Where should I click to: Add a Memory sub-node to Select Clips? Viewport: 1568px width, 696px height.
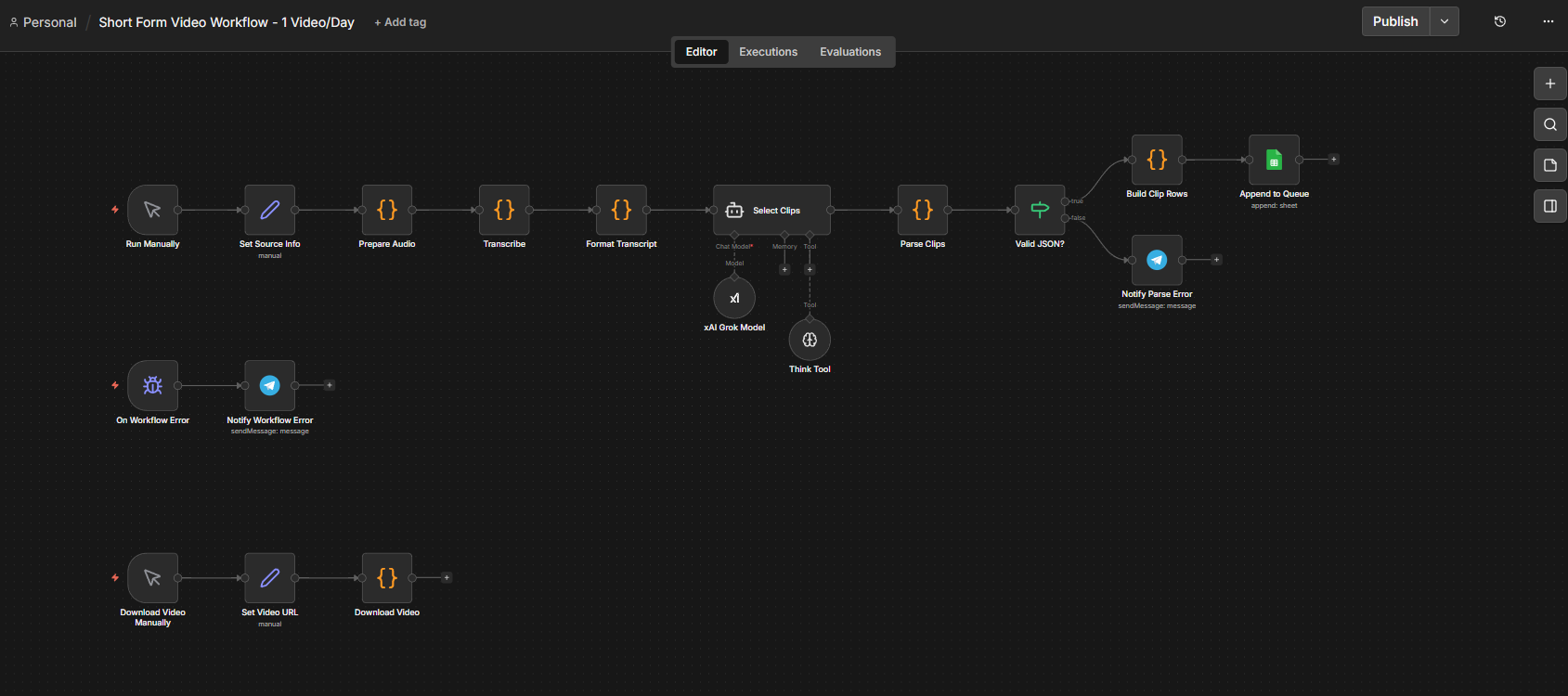click(x=784, y=270)
